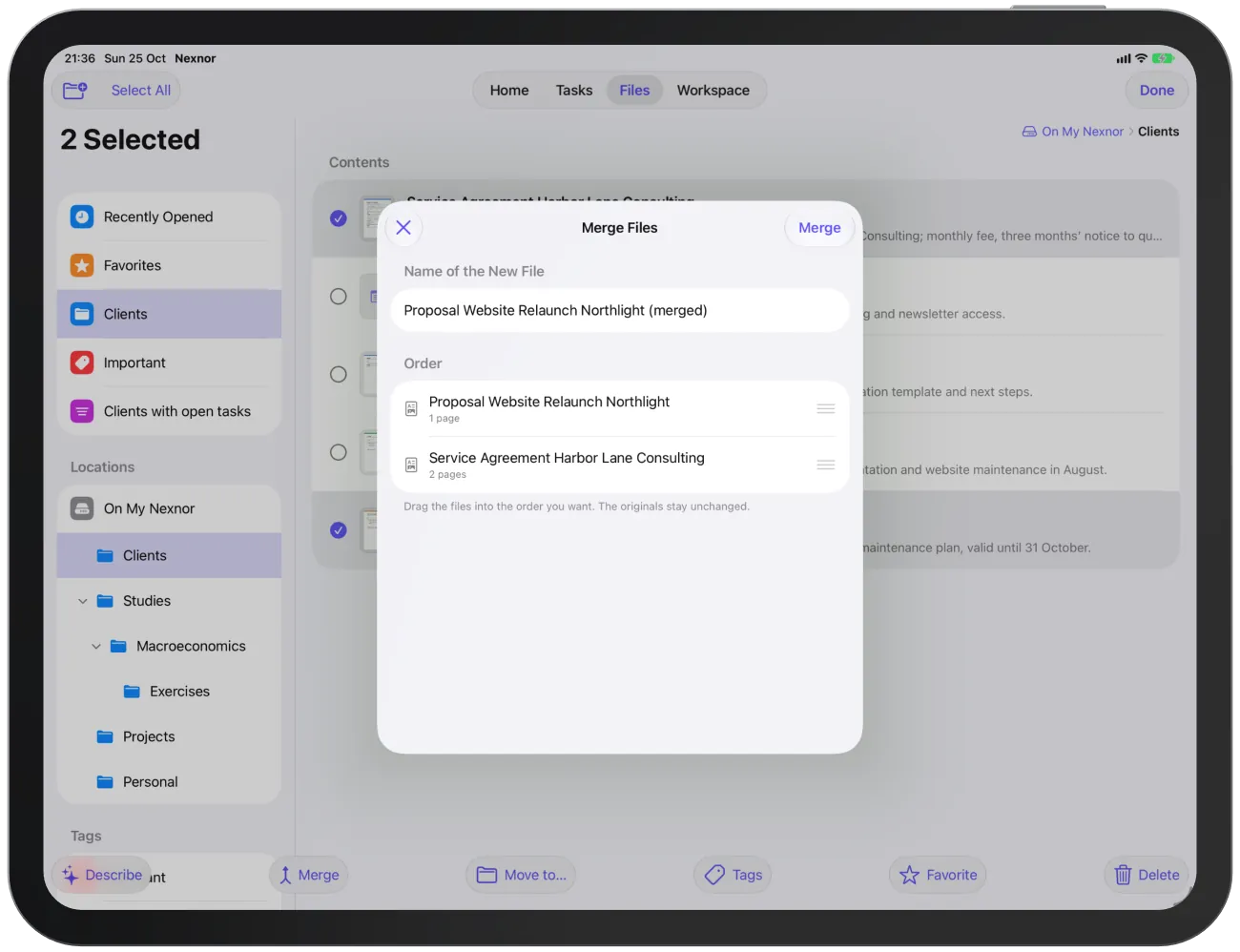Grab reorder handle for Service Agreement Harbor Lane Consulting

(826, 466)
